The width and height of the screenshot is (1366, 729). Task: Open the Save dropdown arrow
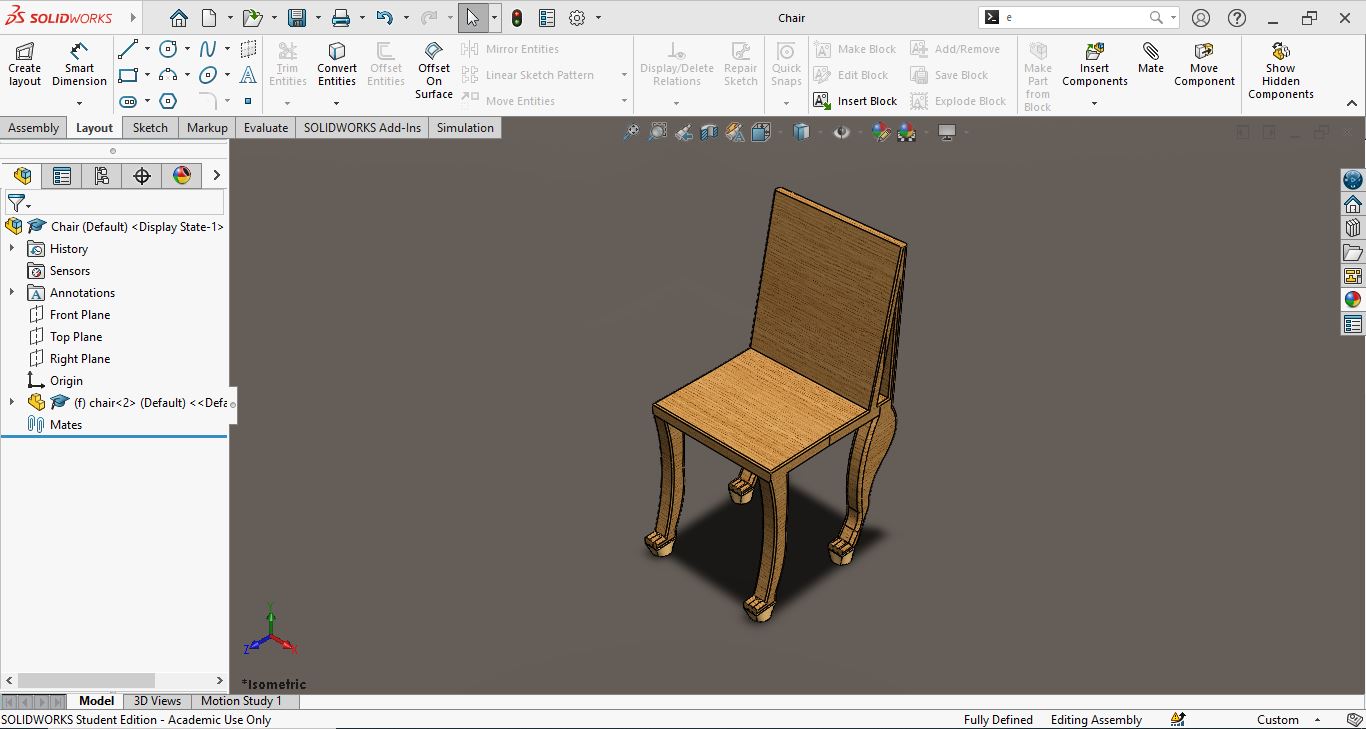[x=318, y=18]
